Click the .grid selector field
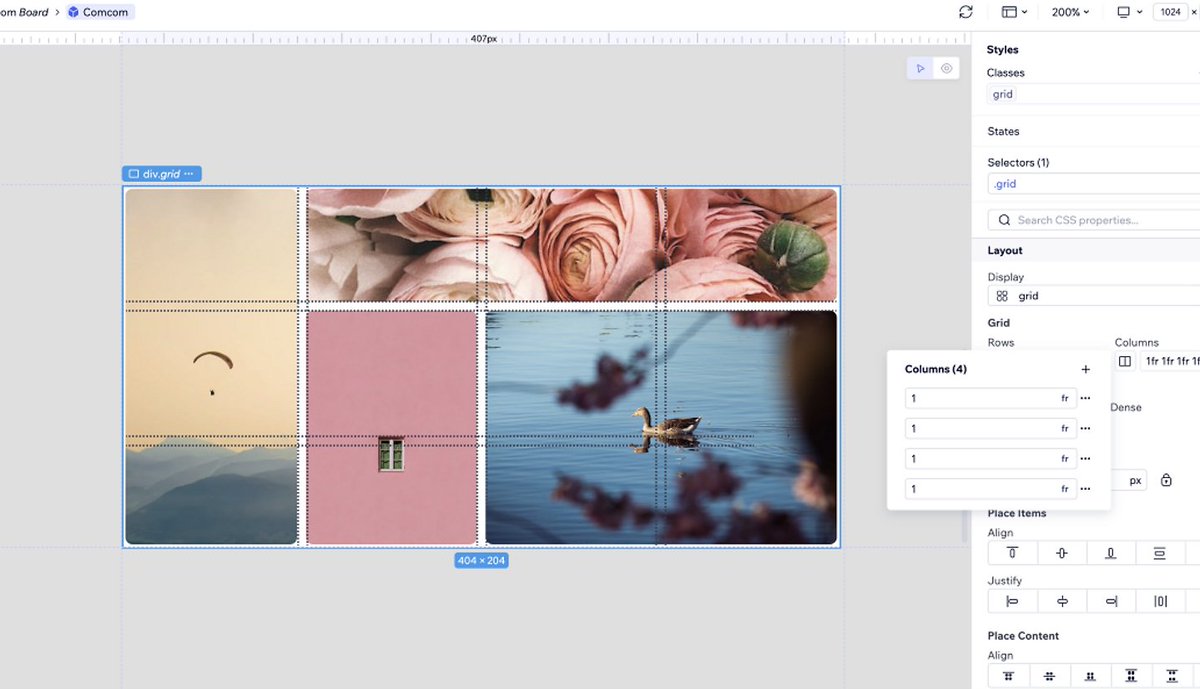 (1093, 184)
